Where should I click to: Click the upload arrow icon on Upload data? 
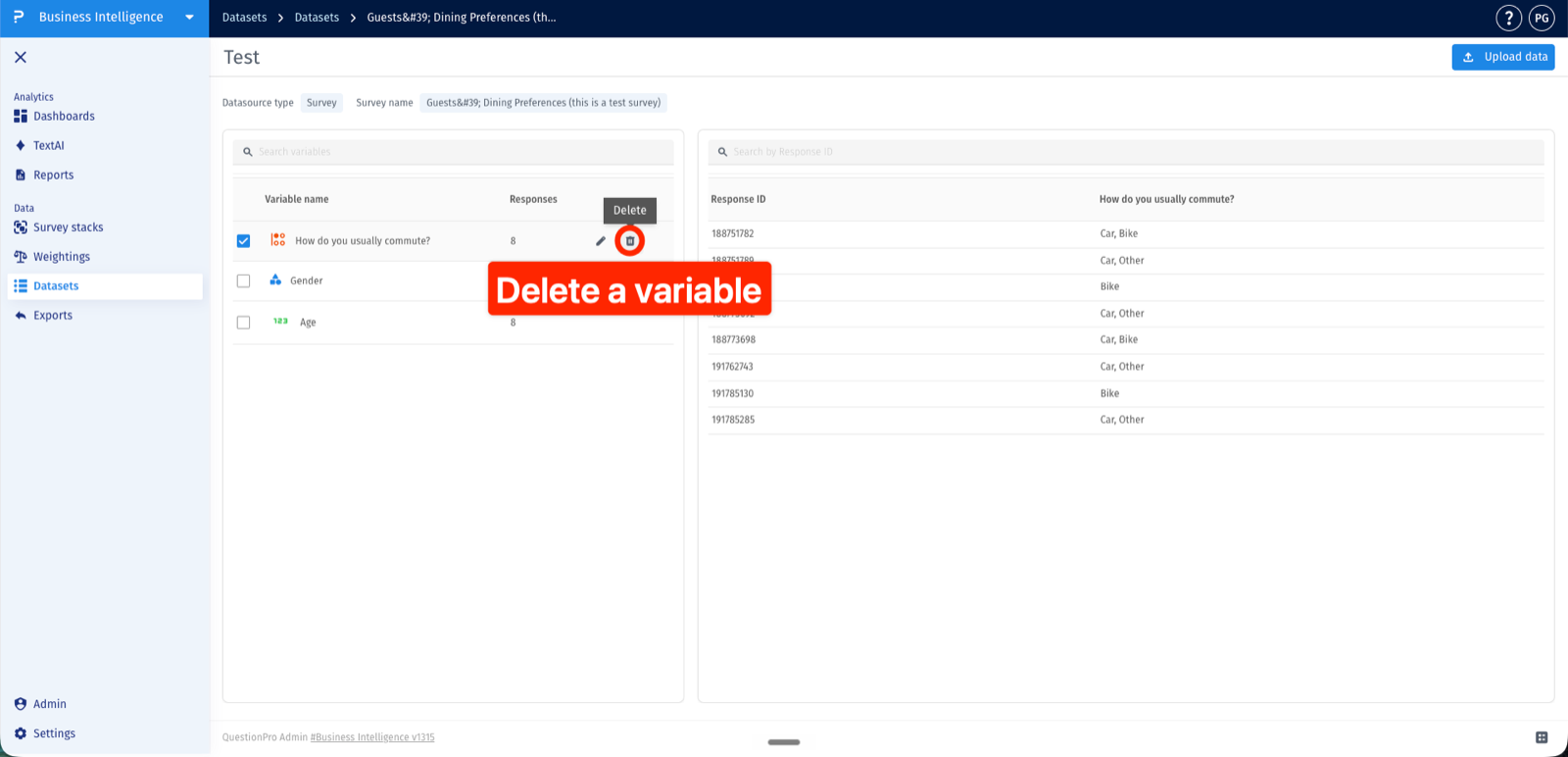click(1468, 57)
